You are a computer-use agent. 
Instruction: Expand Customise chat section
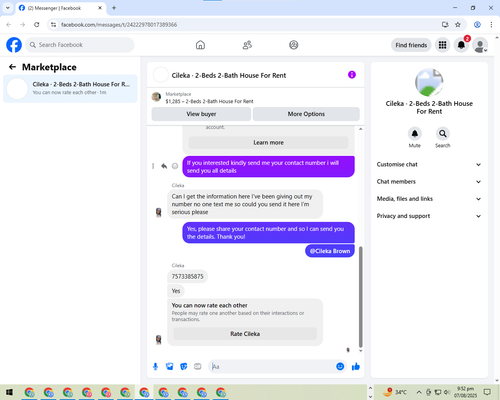coord(429,164)
